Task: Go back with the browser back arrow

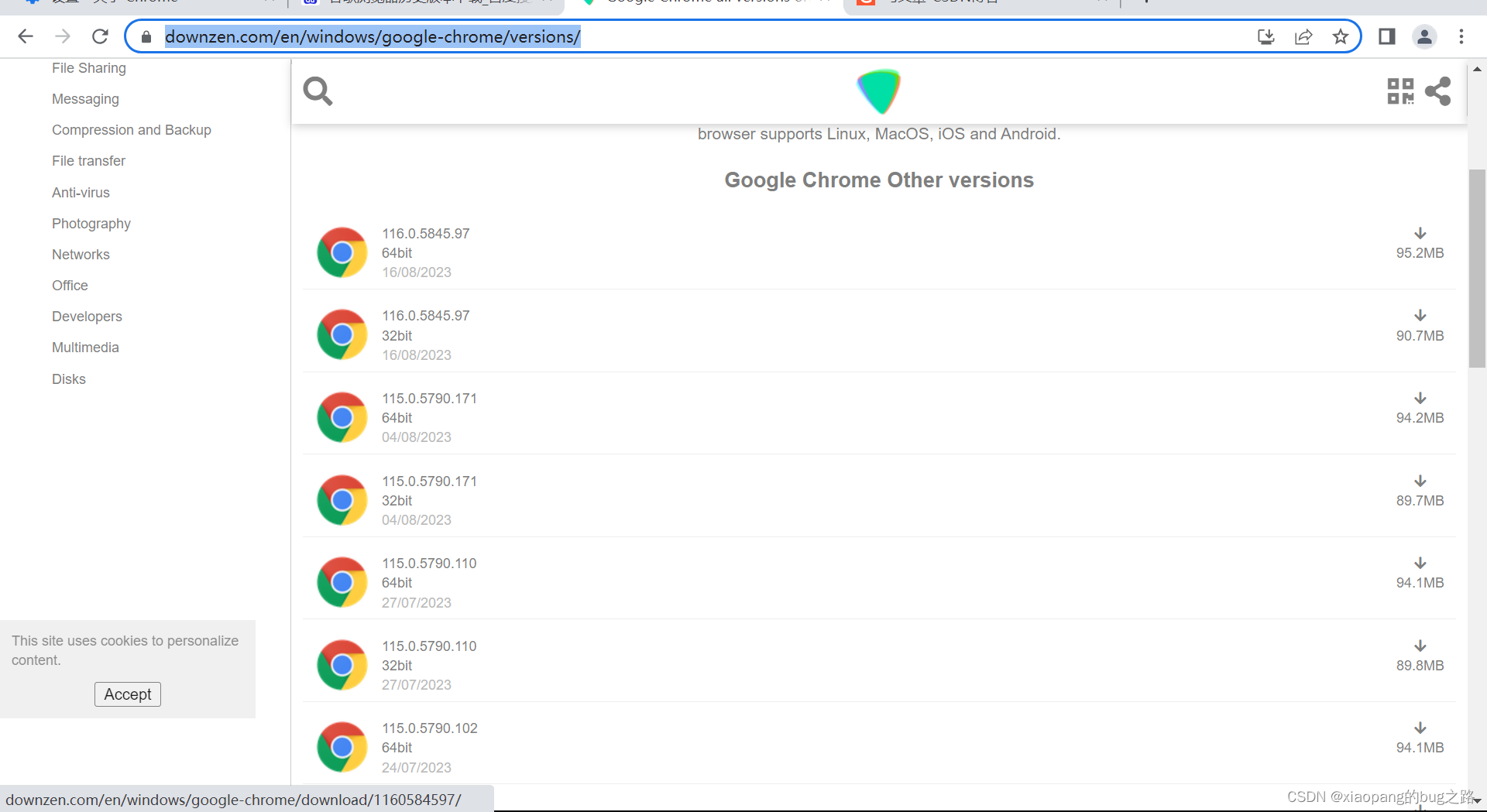Action: [26, 36]
